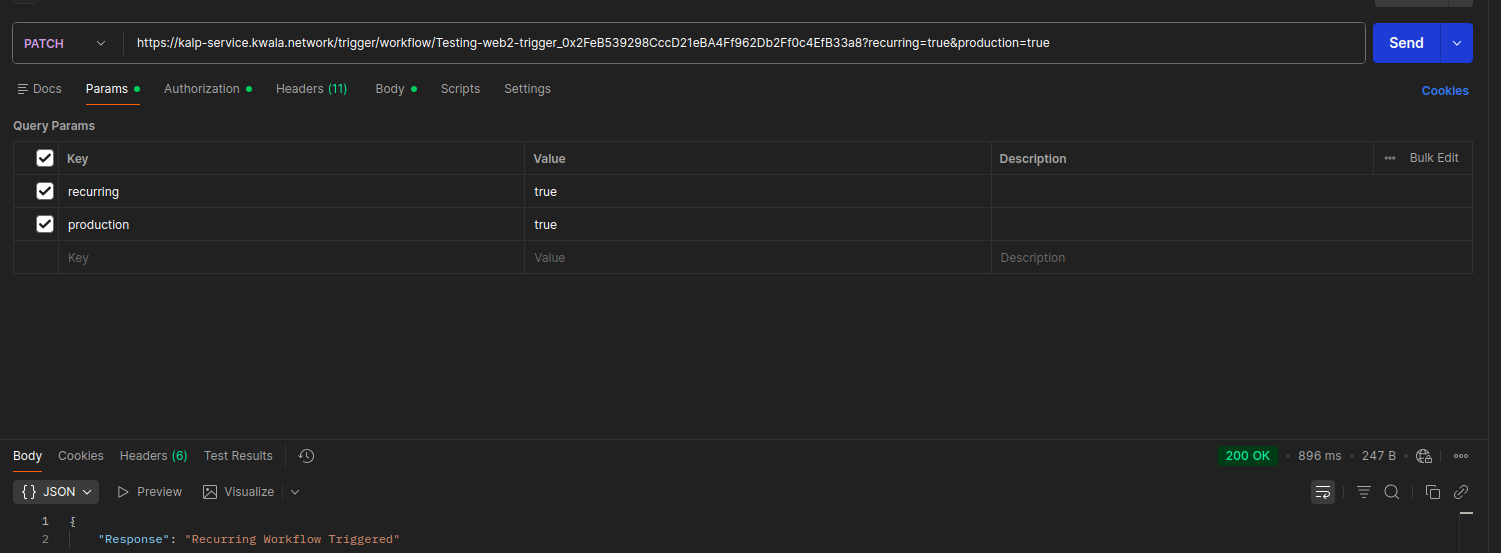Open the response filter icon
This screenshot has width=1501, height=553.
point(1364,492)
